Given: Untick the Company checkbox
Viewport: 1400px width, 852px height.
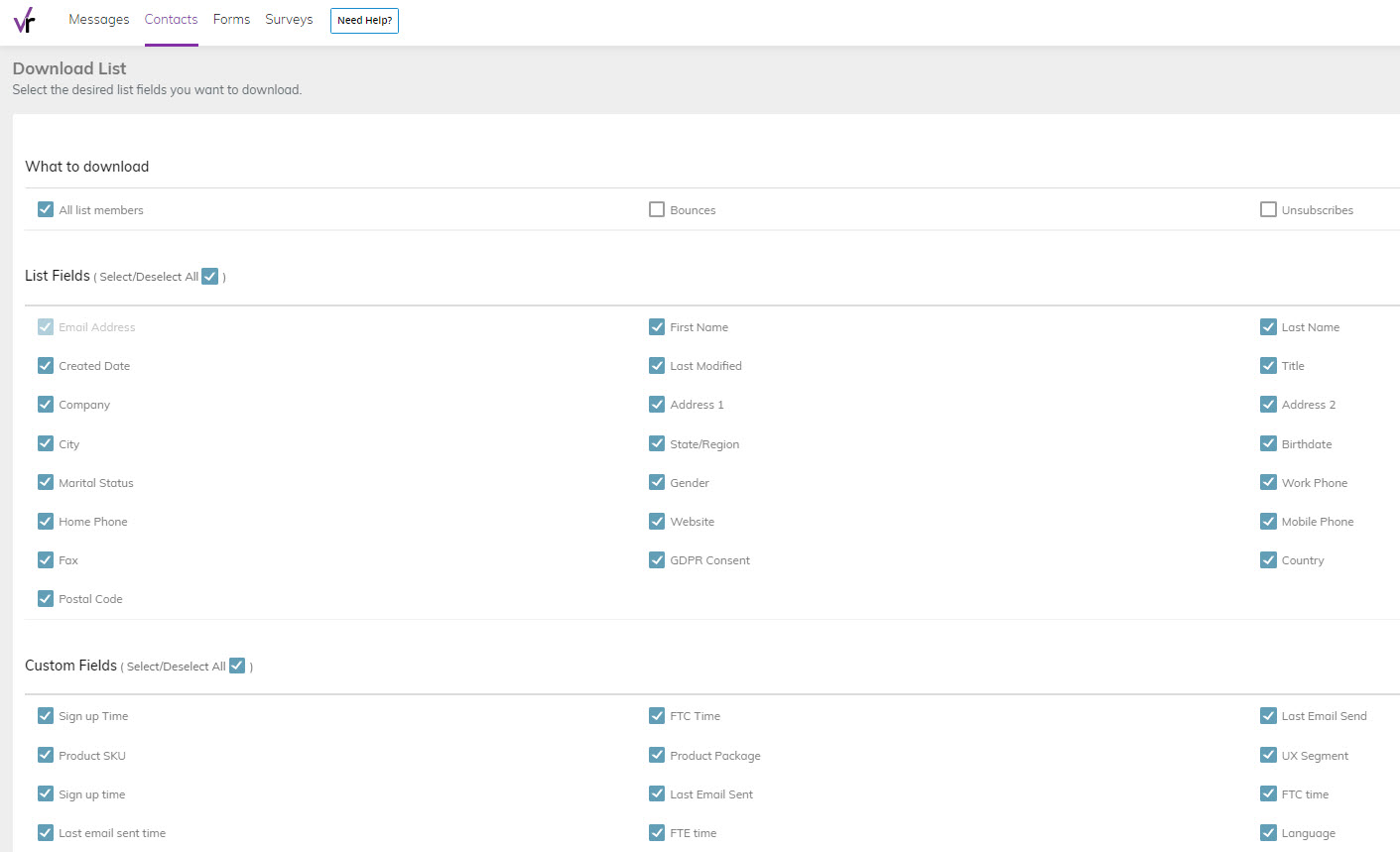Looking at the screenshot, I should click(46, 404).
